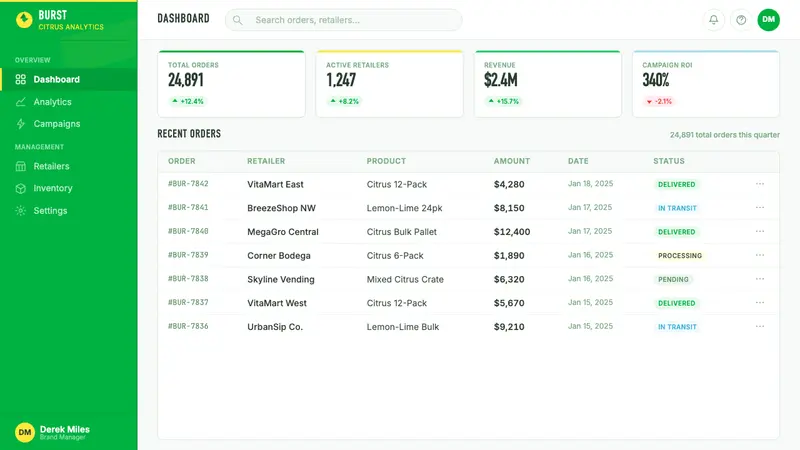Image resolution: width=800 pixels, height=450 pixels.
Task: Select retailer Skyline Vending
Action: click(x=281, y=280)
